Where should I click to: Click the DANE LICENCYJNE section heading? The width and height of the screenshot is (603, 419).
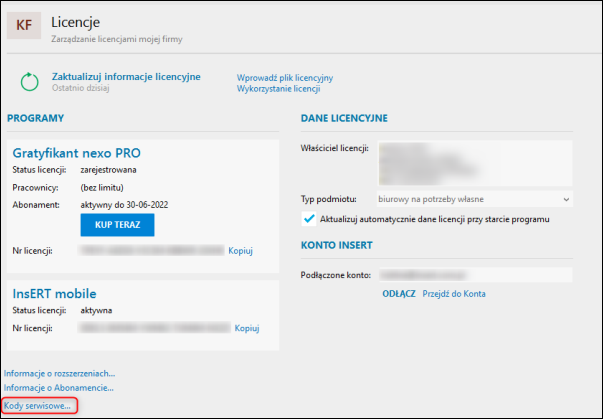(x=344, y=118)
